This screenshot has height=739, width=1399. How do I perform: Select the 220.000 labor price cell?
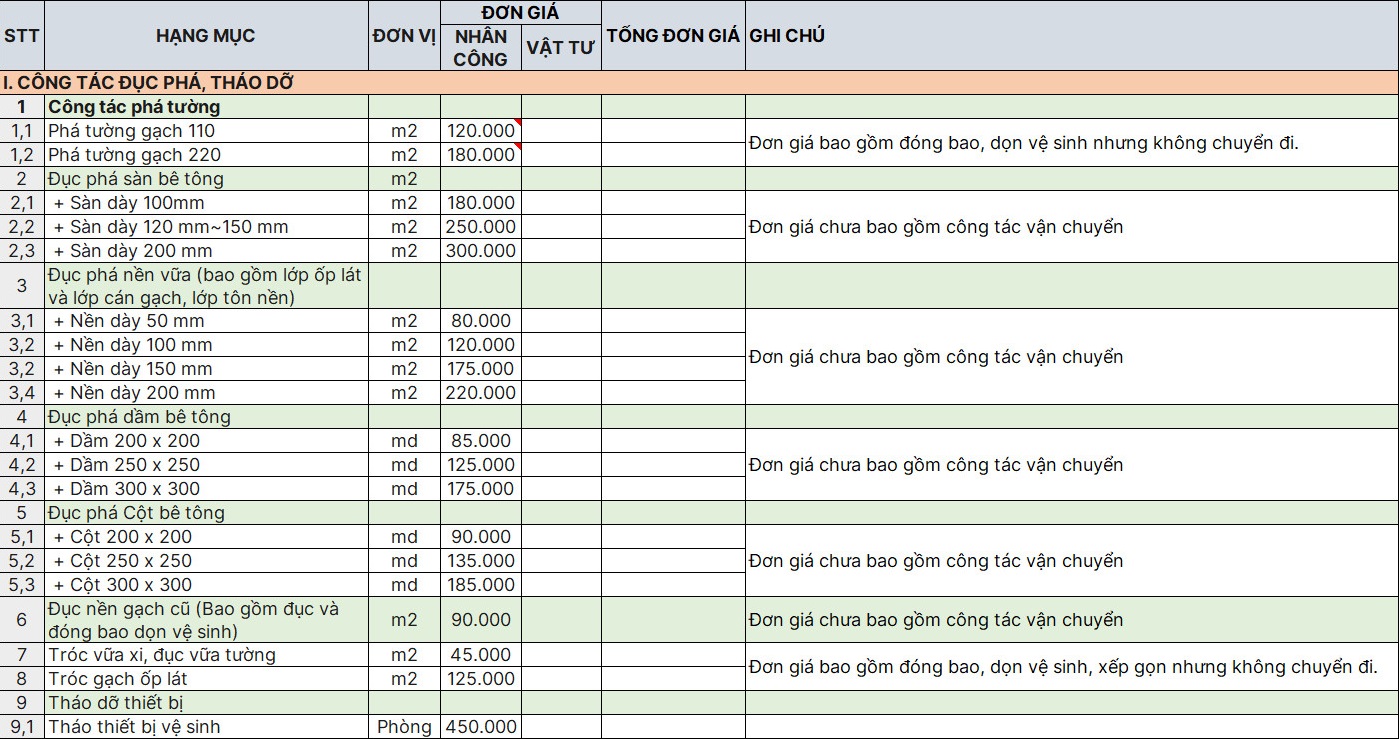pyautogui.click(x=481, y=393)
